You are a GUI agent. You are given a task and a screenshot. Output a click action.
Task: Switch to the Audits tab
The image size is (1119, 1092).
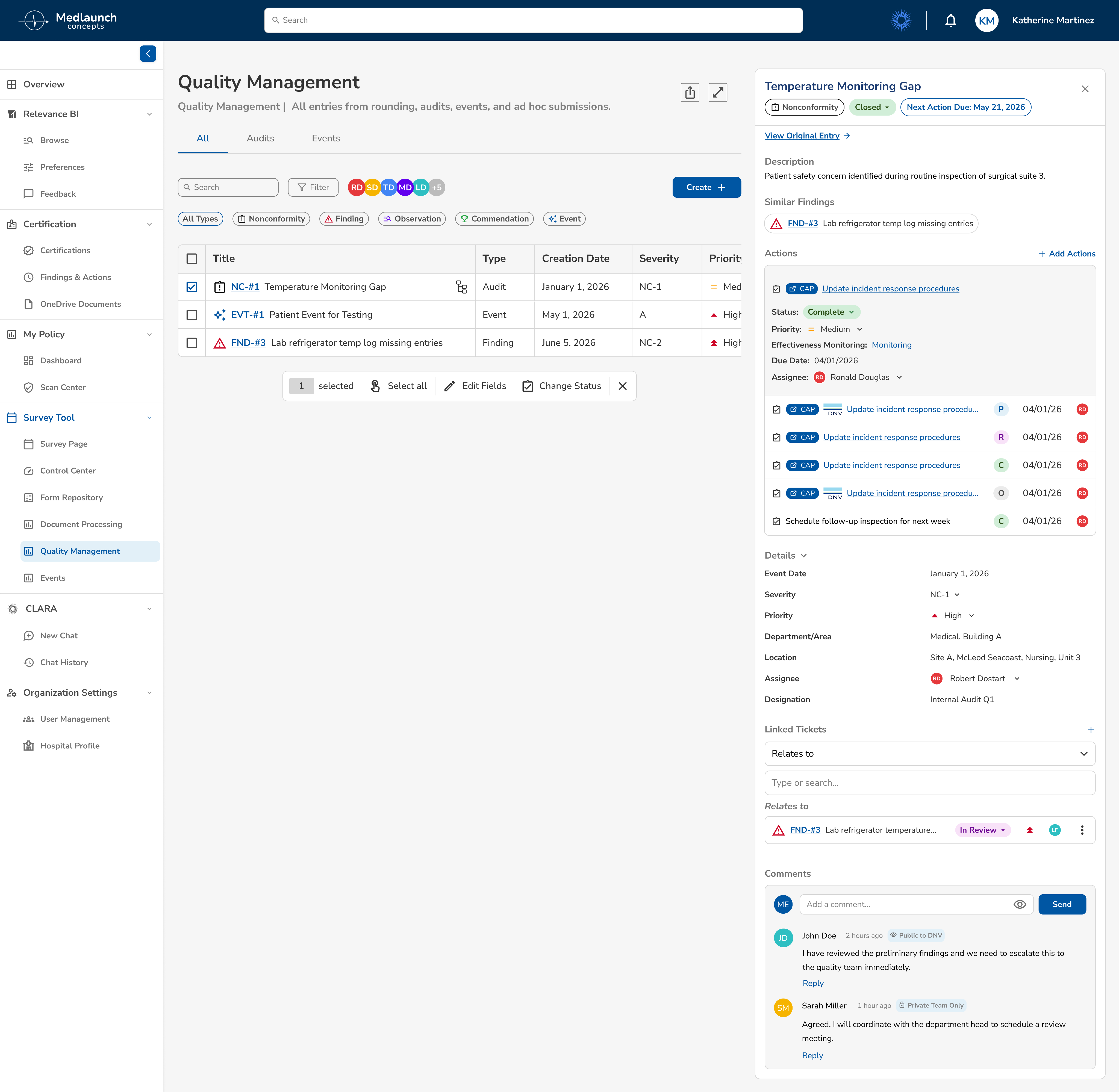(260, 138)
